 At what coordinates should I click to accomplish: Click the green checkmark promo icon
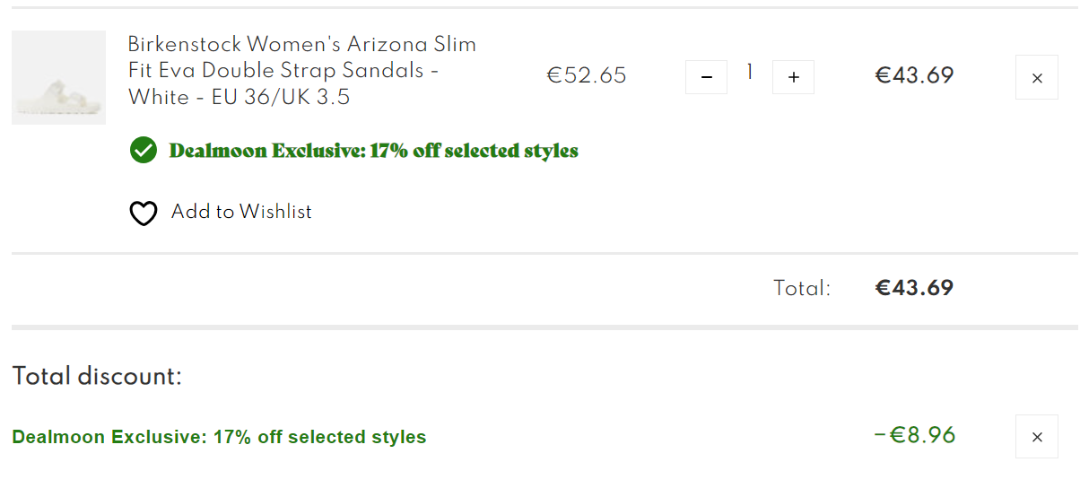point(144,151)
